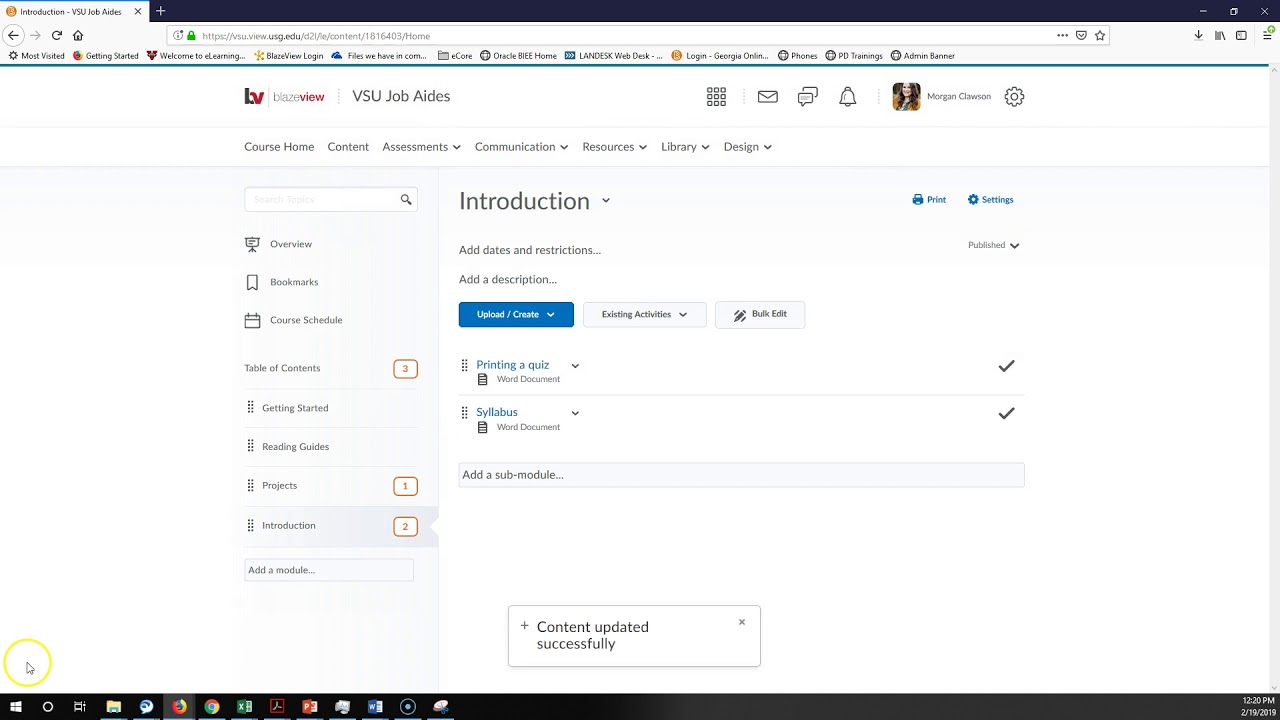Viewport: 1280px width, 720px height.
Task: Open File Explorer from the taskbar
Action: coord(113,706)
